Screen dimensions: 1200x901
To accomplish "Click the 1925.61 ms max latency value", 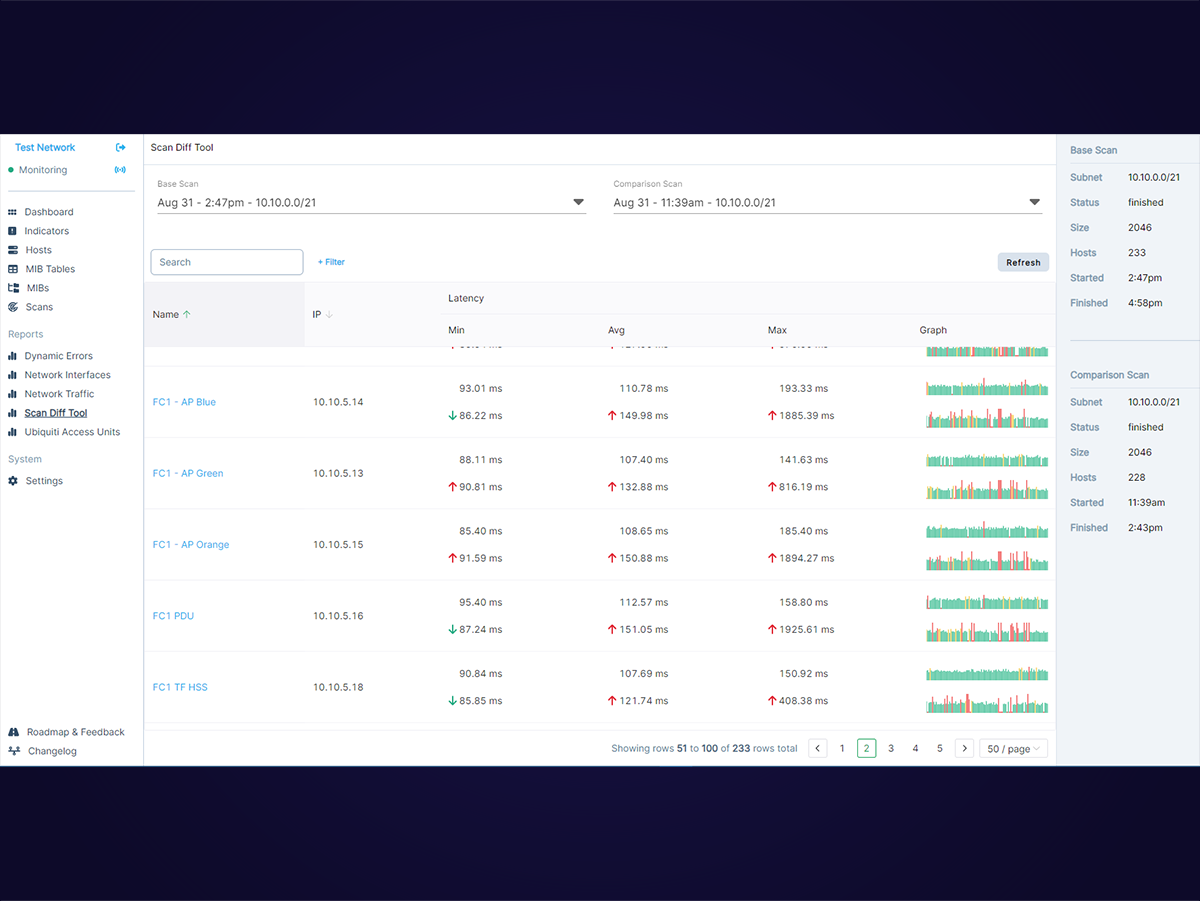I will [806, 629].
